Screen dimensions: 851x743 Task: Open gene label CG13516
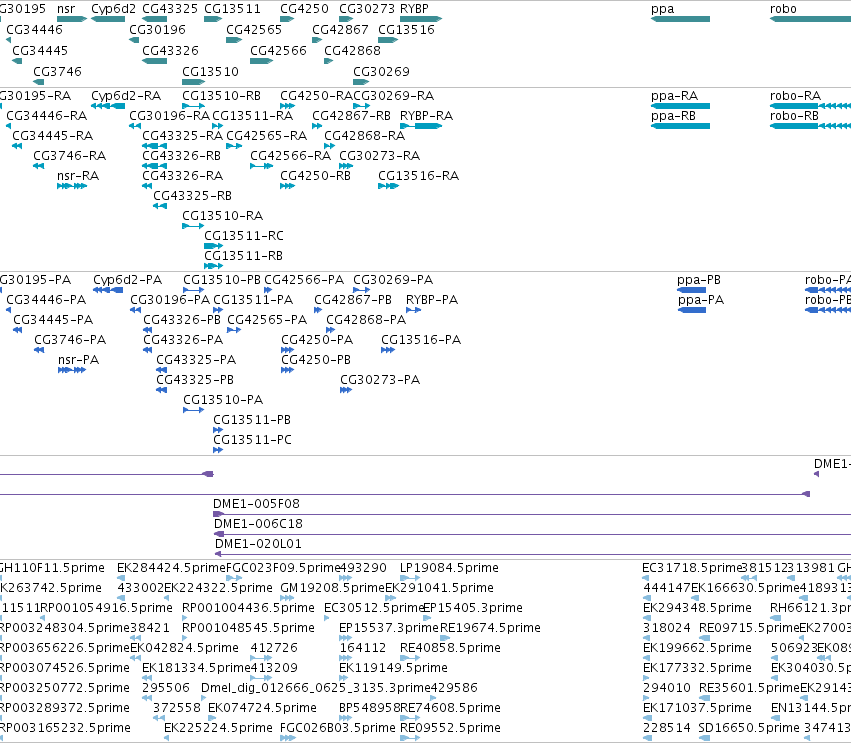coord(407,29)
